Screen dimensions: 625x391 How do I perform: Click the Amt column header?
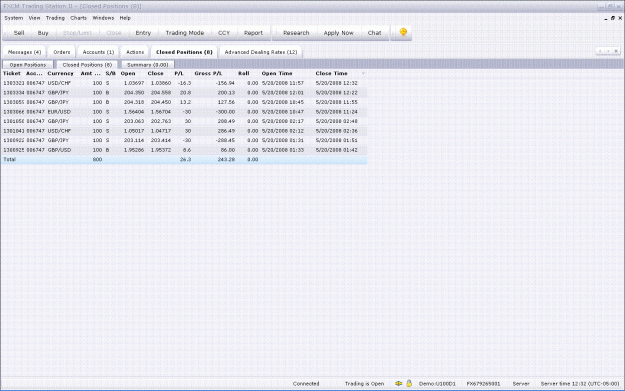click(x=90, y=73)
